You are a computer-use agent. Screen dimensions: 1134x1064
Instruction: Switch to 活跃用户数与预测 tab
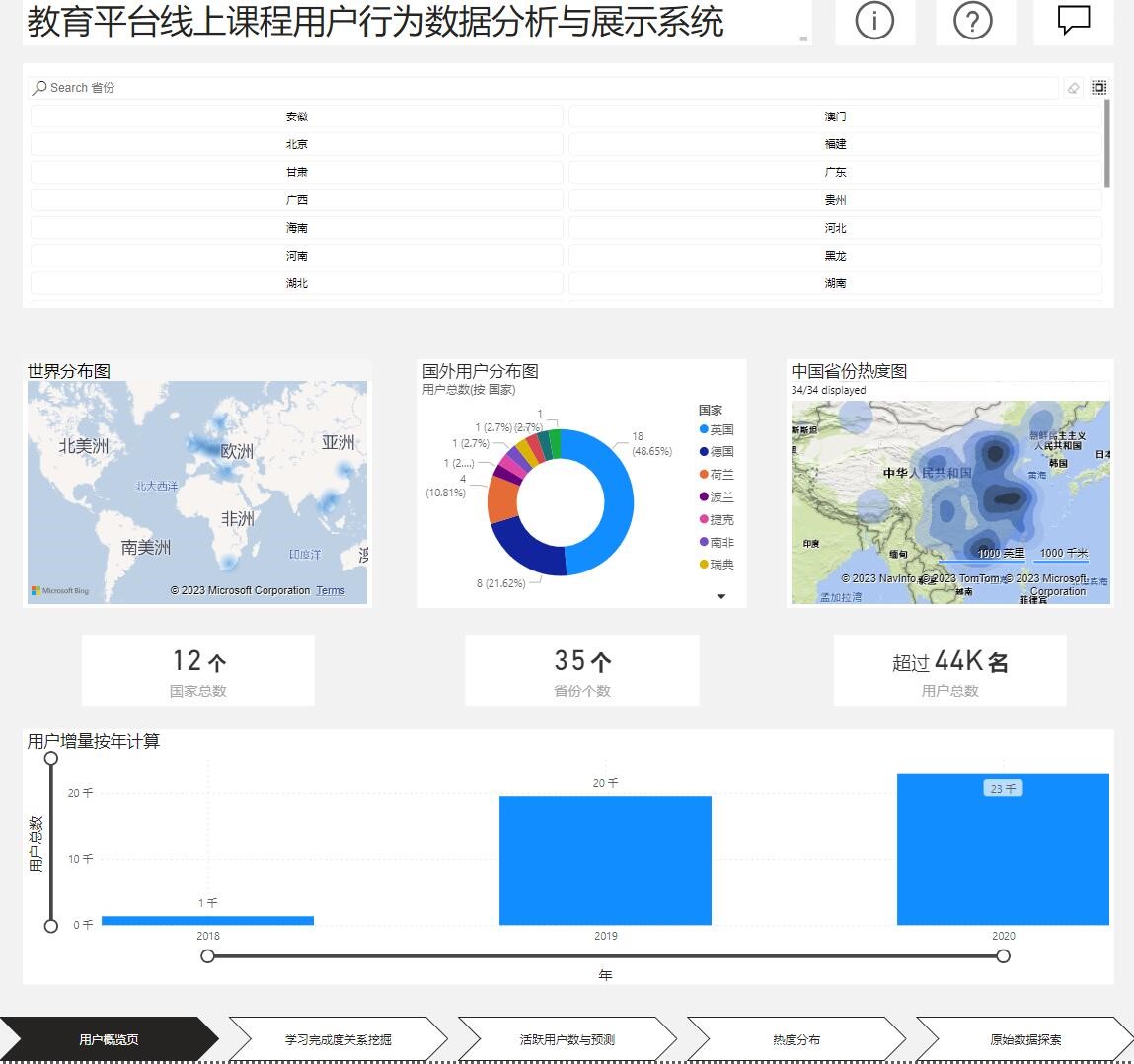(x=567, y=1039)
